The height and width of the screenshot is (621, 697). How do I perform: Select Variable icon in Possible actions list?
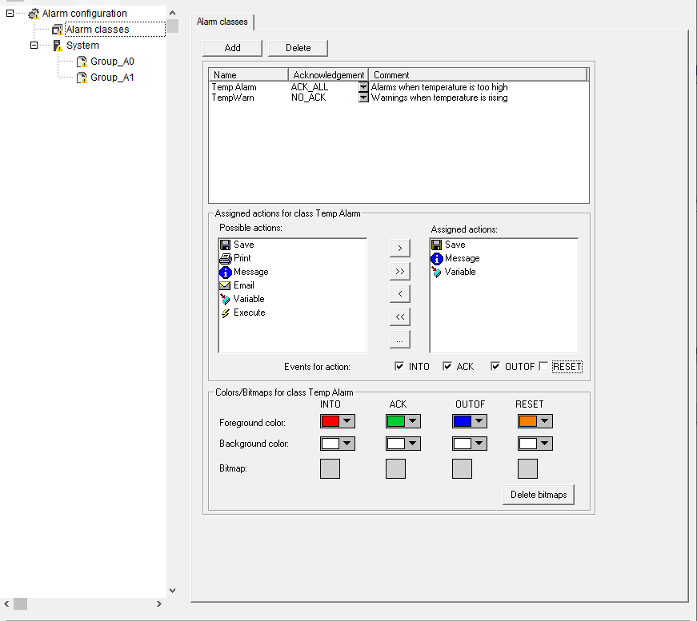click(x=225, y=299)
